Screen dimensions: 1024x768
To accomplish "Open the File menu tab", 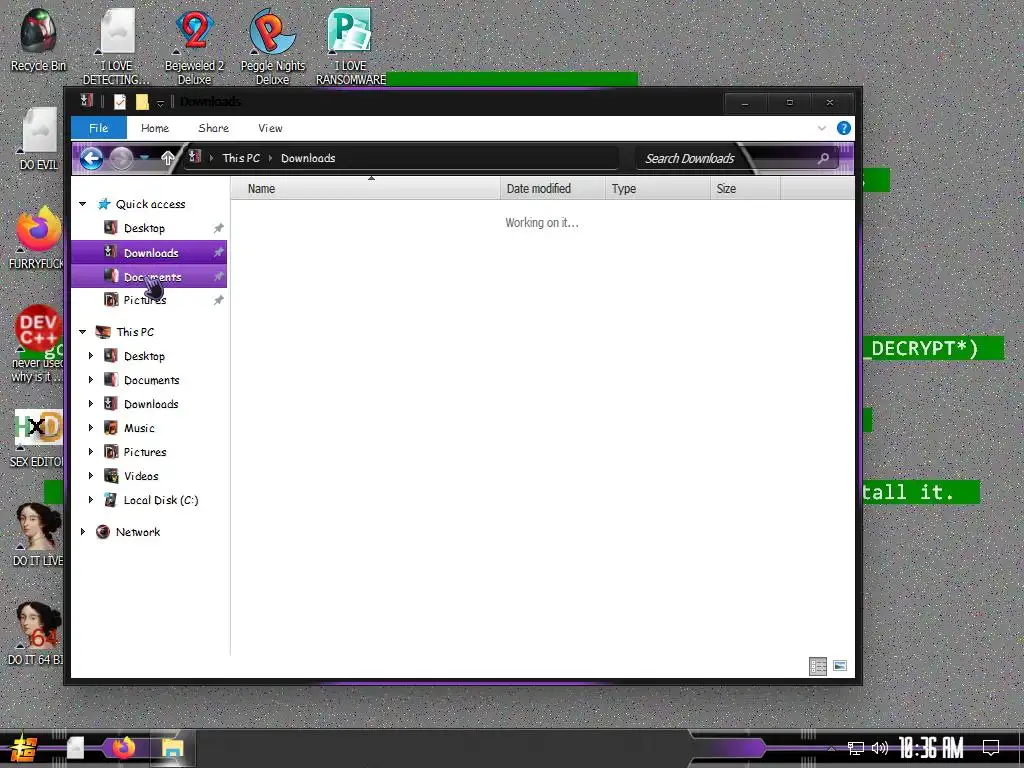I will pos(99,128).
